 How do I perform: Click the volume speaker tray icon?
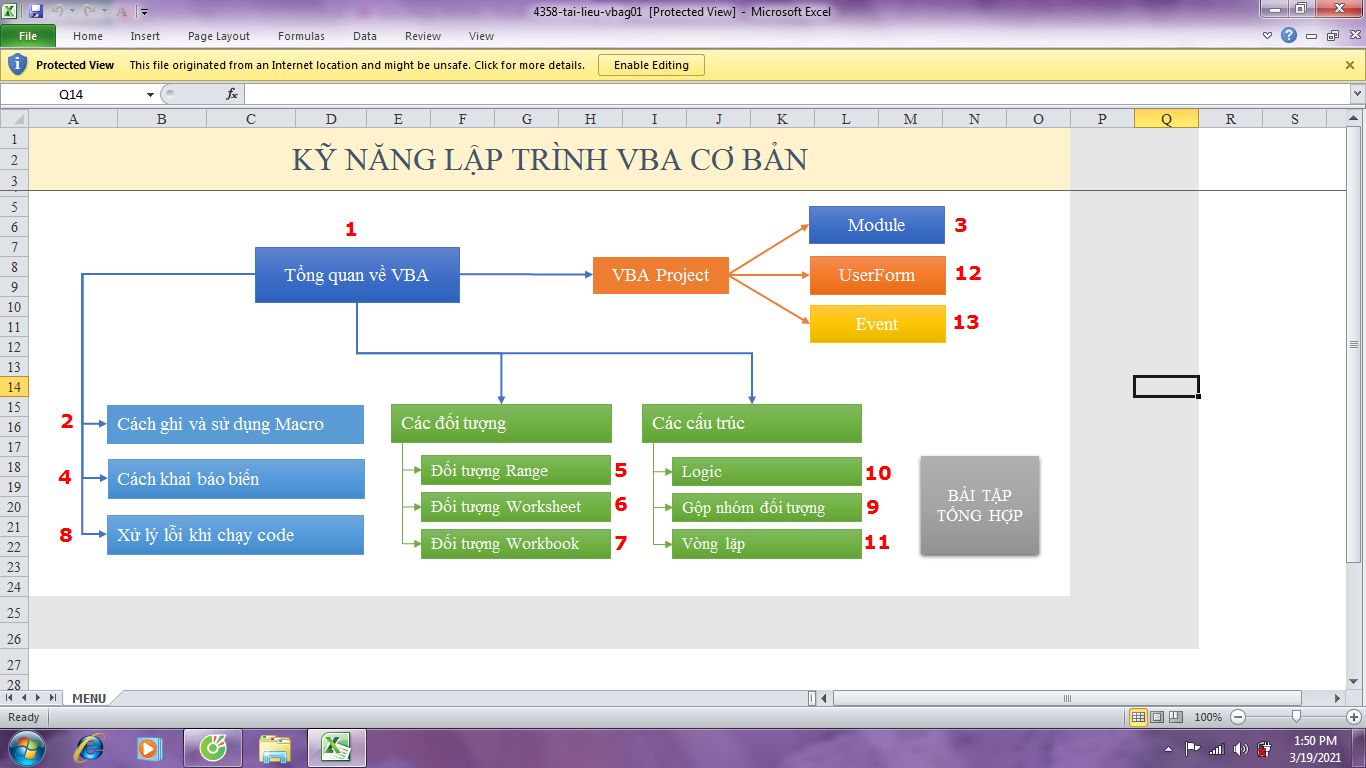tap(1241, 748)
